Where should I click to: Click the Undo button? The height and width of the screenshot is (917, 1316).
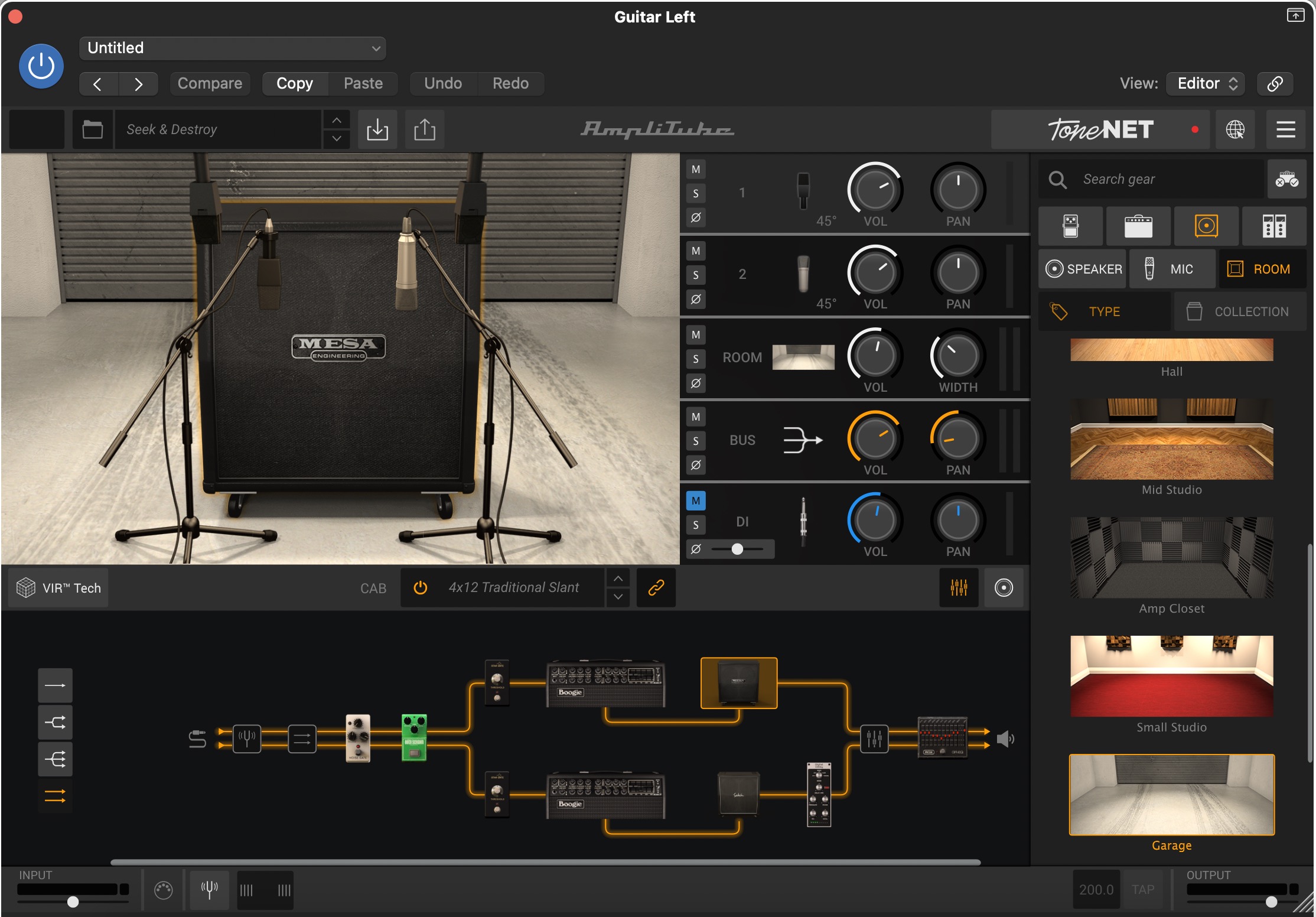[x=443, y=83]
